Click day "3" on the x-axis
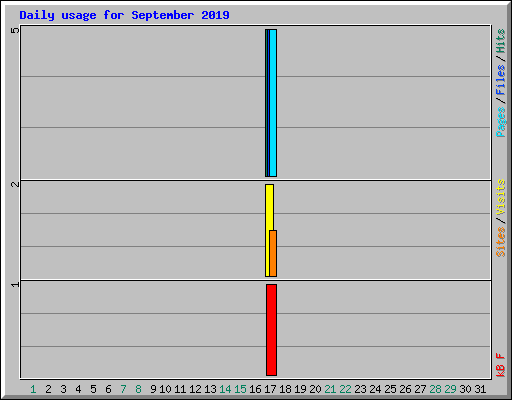Image resolution: width=512 pixels, height=400 pixels. point(63,389)
